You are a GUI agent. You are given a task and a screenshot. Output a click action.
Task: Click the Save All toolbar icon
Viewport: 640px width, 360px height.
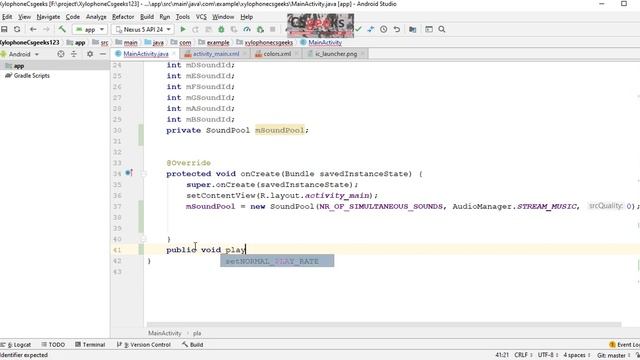coord(4,29)
